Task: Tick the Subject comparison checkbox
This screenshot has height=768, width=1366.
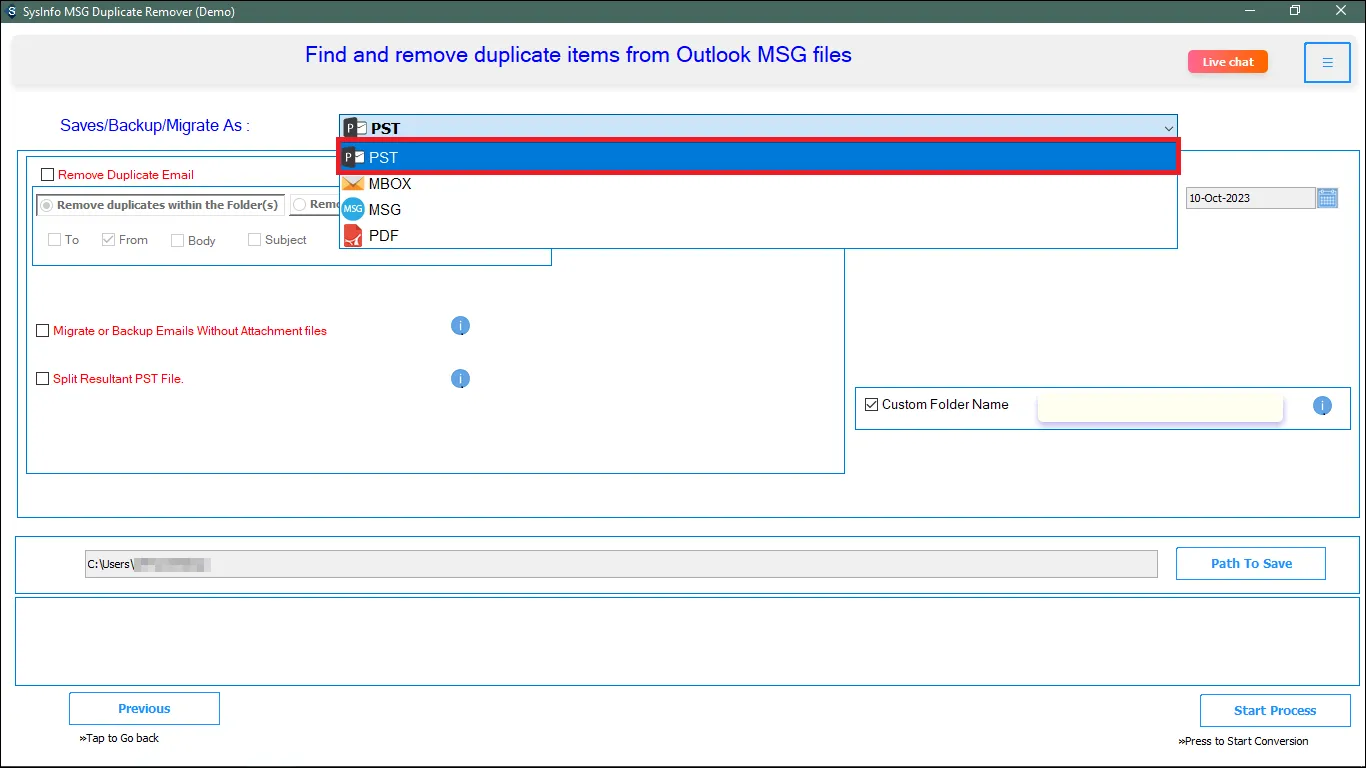Action: point(254,240)
